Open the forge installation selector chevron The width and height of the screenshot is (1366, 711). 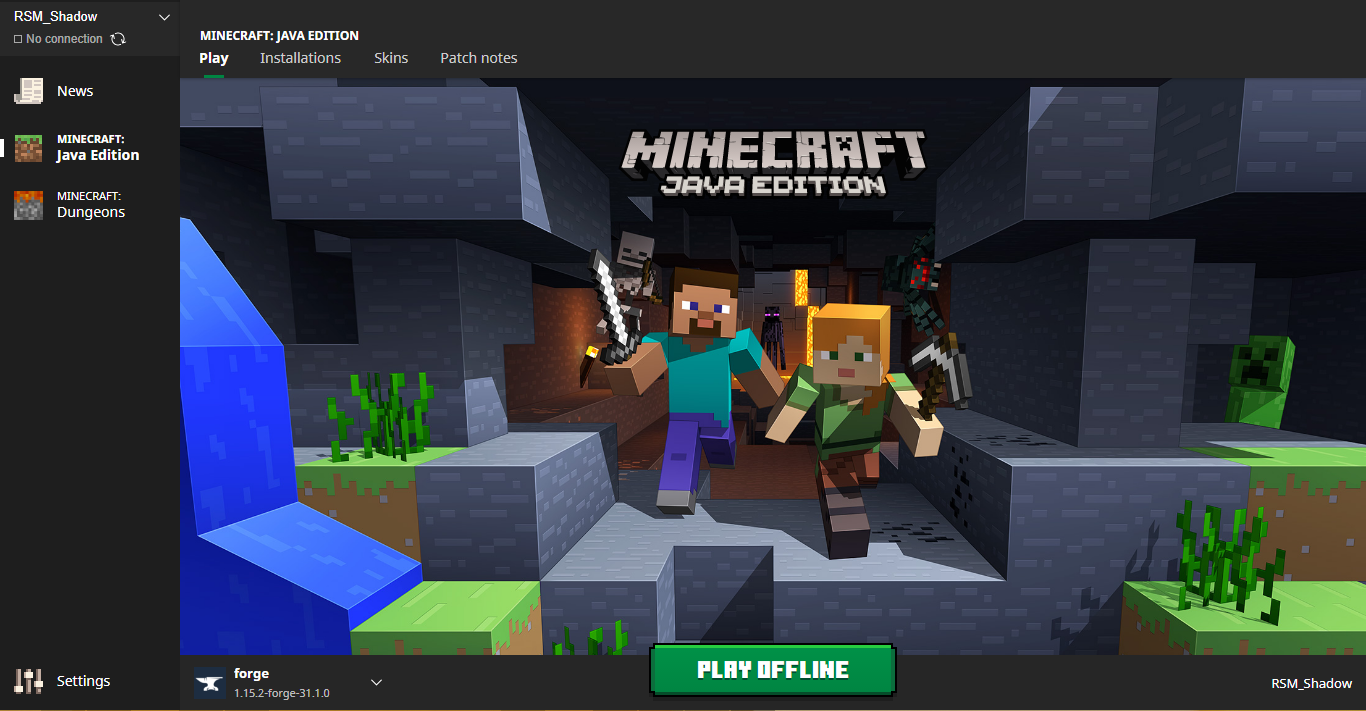377,682
